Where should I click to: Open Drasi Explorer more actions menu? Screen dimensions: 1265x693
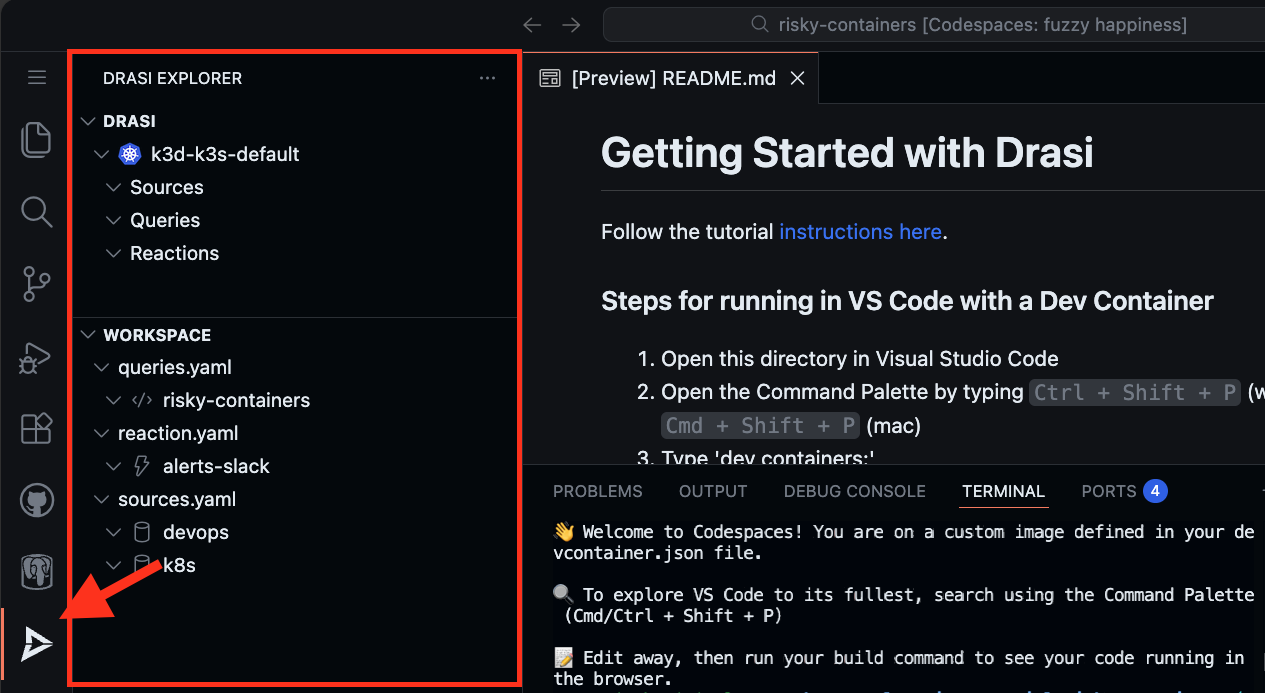tap(487, 78)
